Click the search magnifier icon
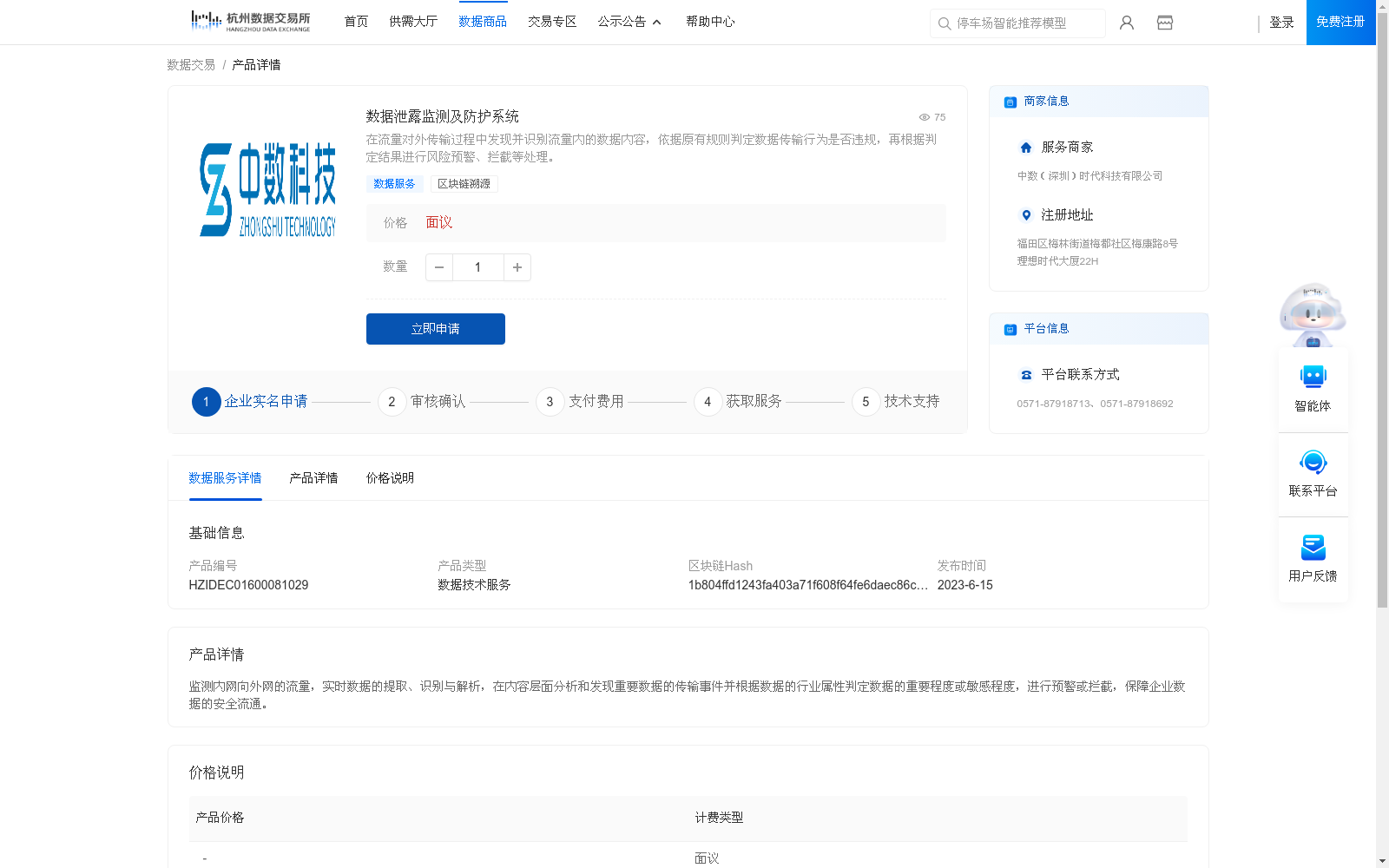The height and width of the screenshot is (868, 1389). click(x=944, y=23)
